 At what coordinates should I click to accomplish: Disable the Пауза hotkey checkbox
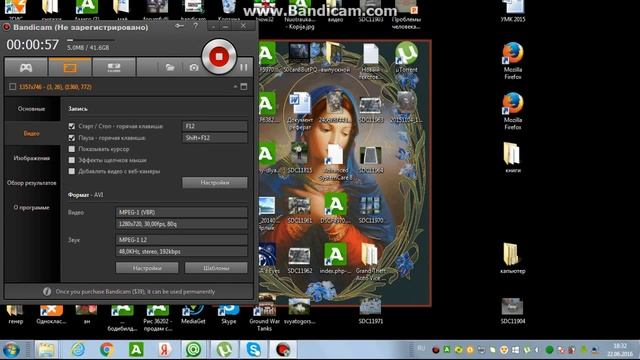coord(72,138)
